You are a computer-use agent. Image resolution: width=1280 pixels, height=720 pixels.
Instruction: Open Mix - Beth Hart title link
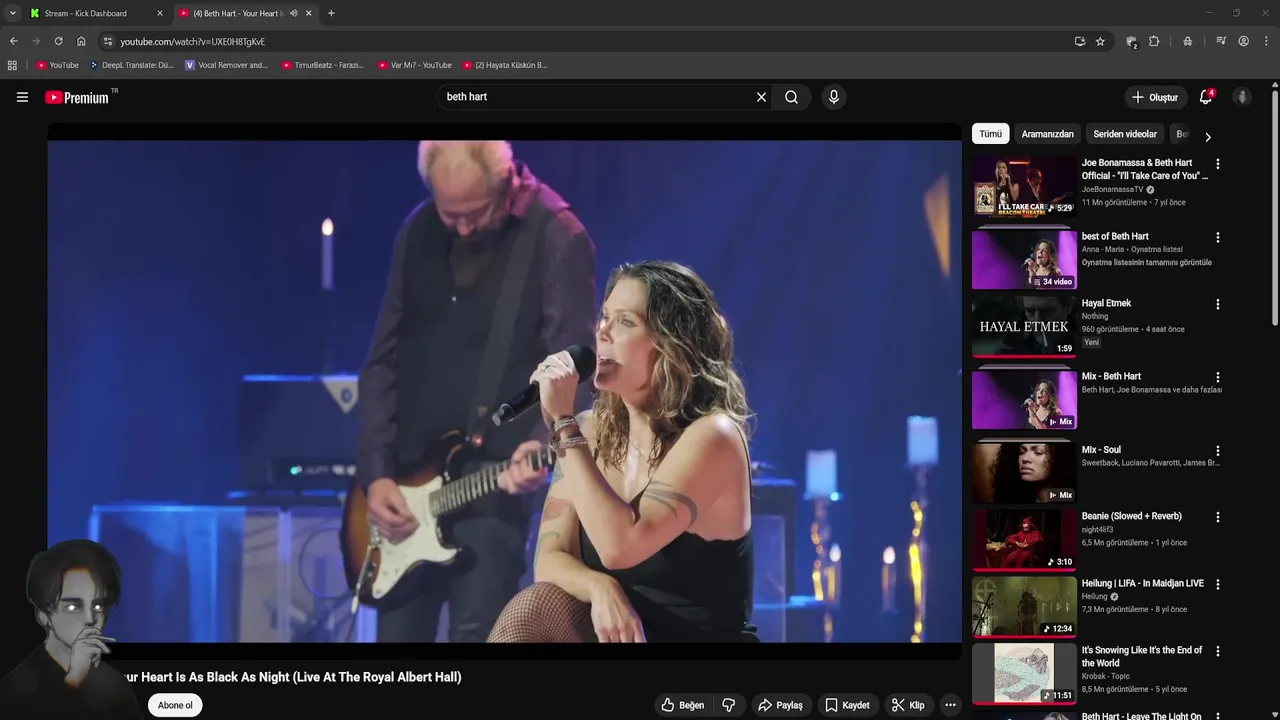(x=1111, y=377)
